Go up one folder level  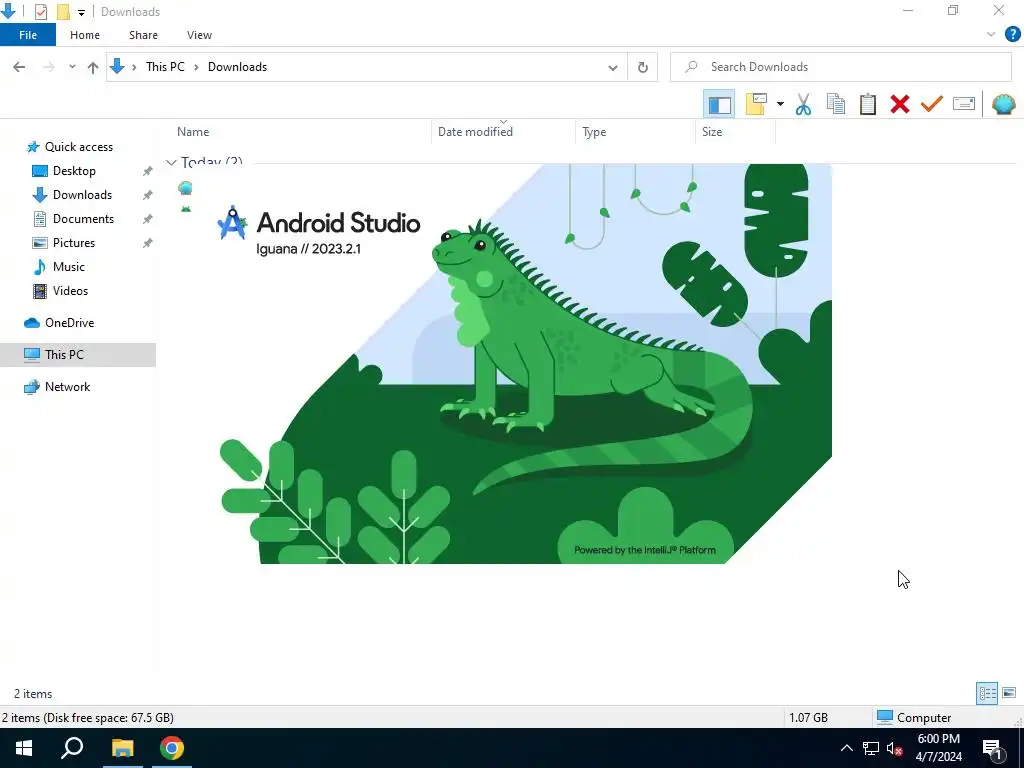click(x=93, y=67)
